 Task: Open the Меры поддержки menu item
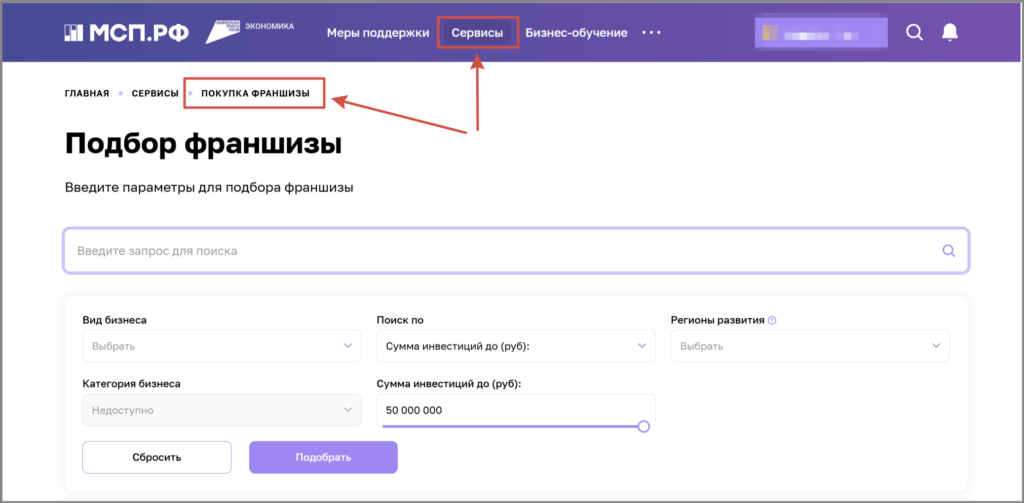[377, 33]
